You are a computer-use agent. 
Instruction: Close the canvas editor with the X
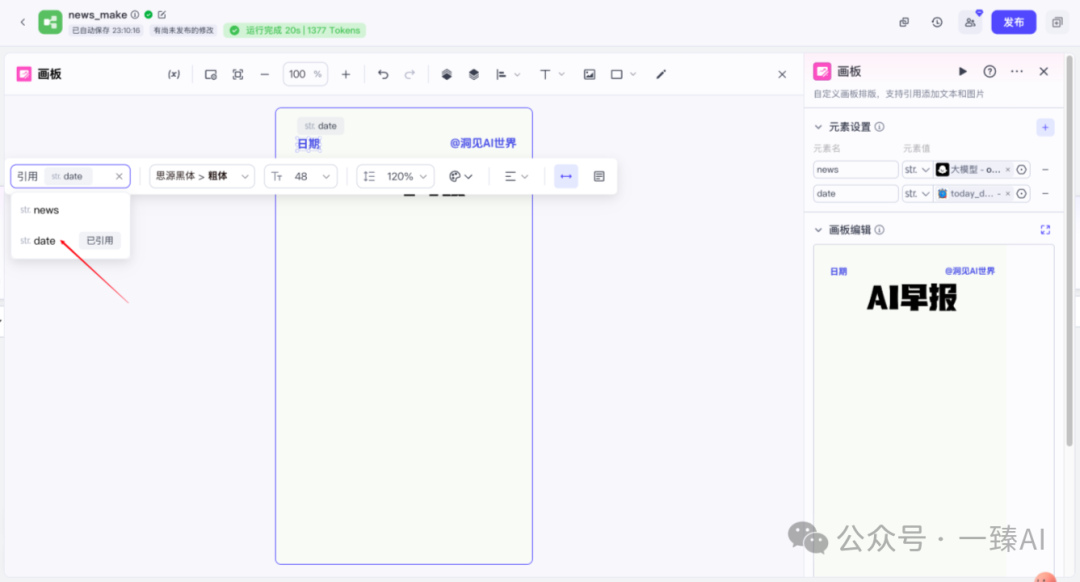[782, 74]
